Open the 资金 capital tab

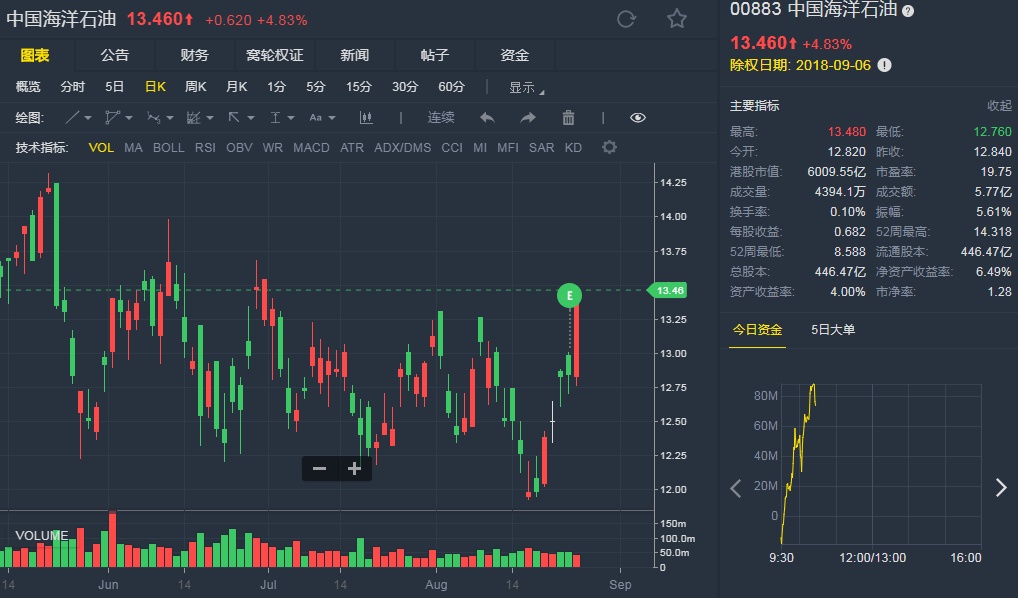pyautogui.click(x=514, y=55)
